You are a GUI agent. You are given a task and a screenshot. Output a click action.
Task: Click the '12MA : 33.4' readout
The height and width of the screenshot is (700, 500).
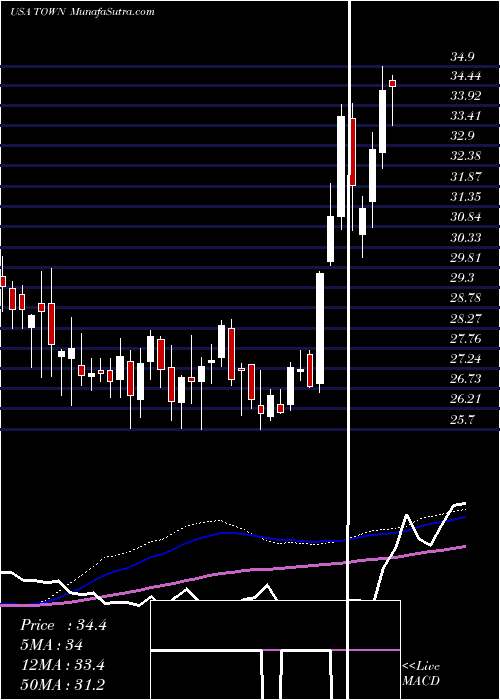pos(62,665)
